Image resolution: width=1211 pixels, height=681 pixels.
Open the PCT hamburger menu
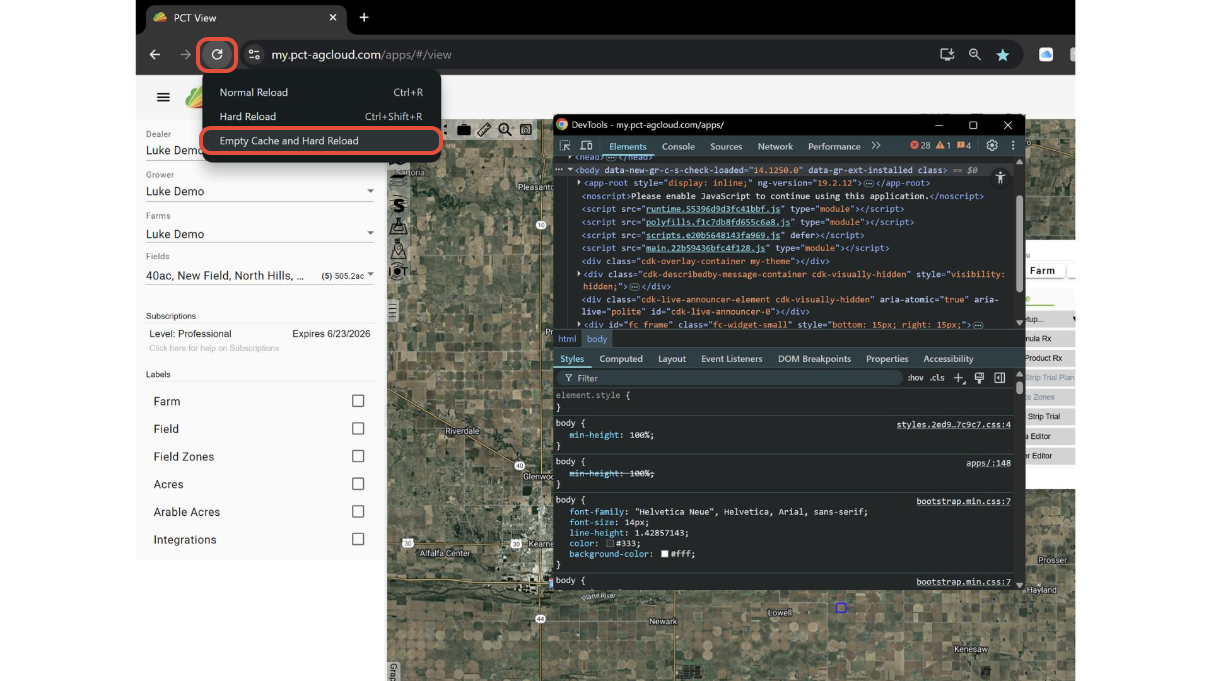point(163,97)
